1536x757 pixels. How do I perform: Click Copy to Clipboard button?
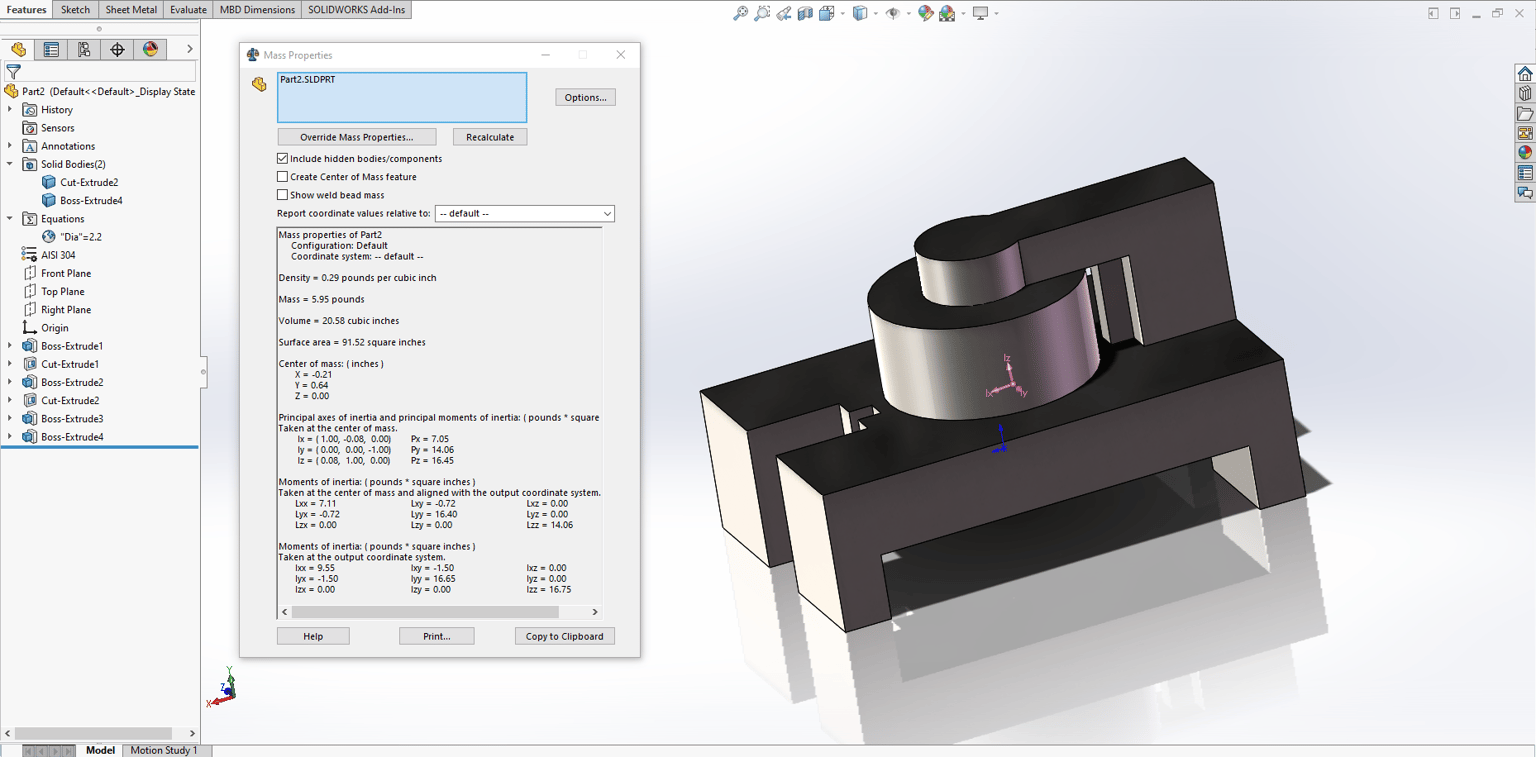click(x=564, y=636)
